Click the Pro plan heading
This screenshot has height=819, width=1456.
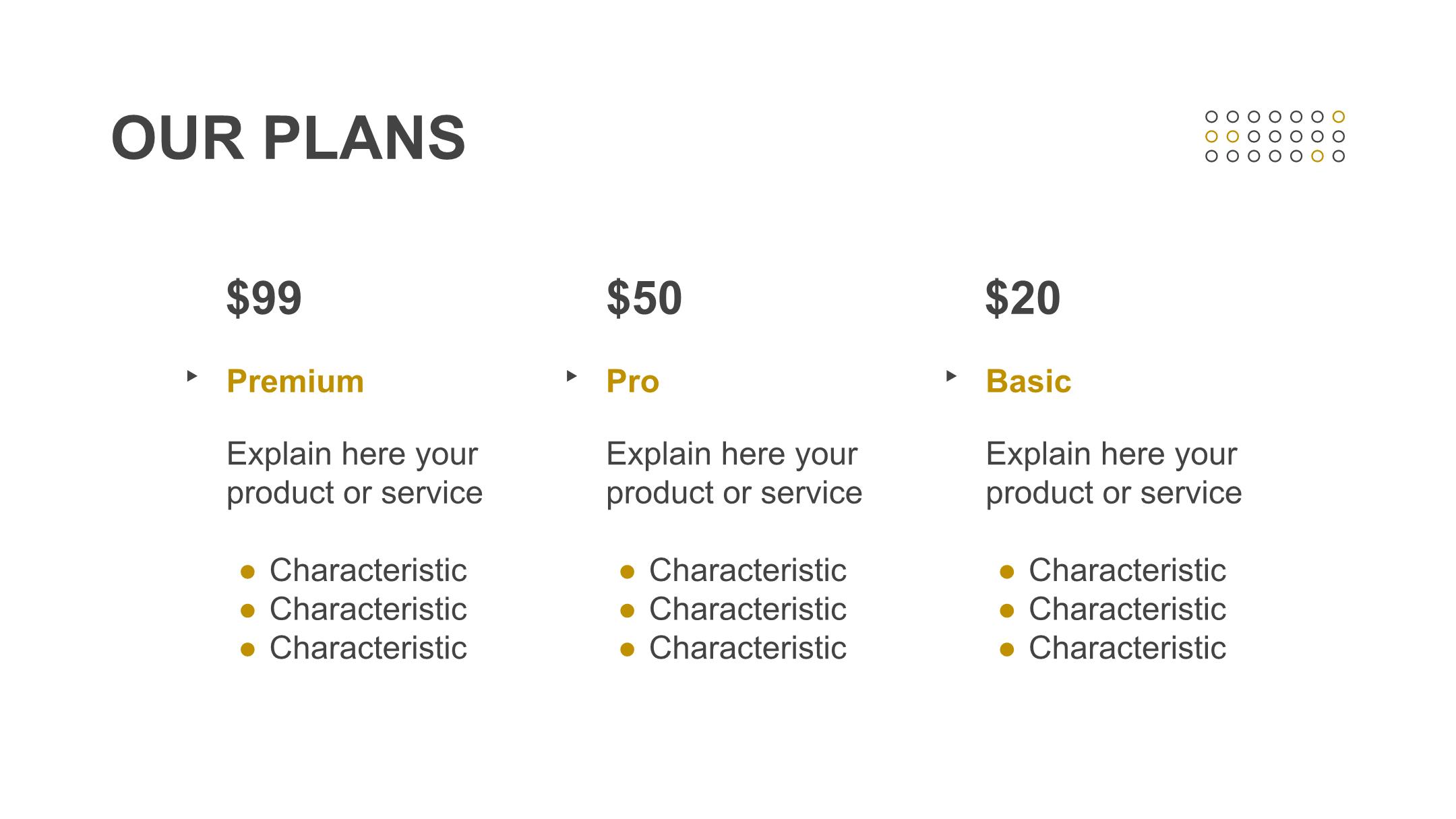[x=633, y=382]
